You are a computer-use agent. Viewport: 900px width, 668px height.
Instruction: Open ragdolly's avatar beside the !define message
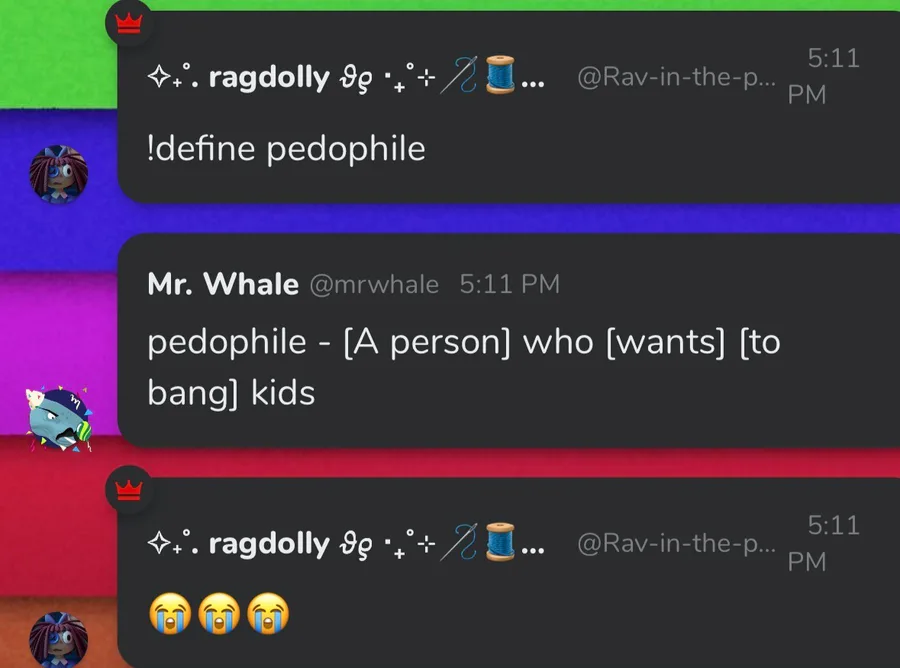59,174
